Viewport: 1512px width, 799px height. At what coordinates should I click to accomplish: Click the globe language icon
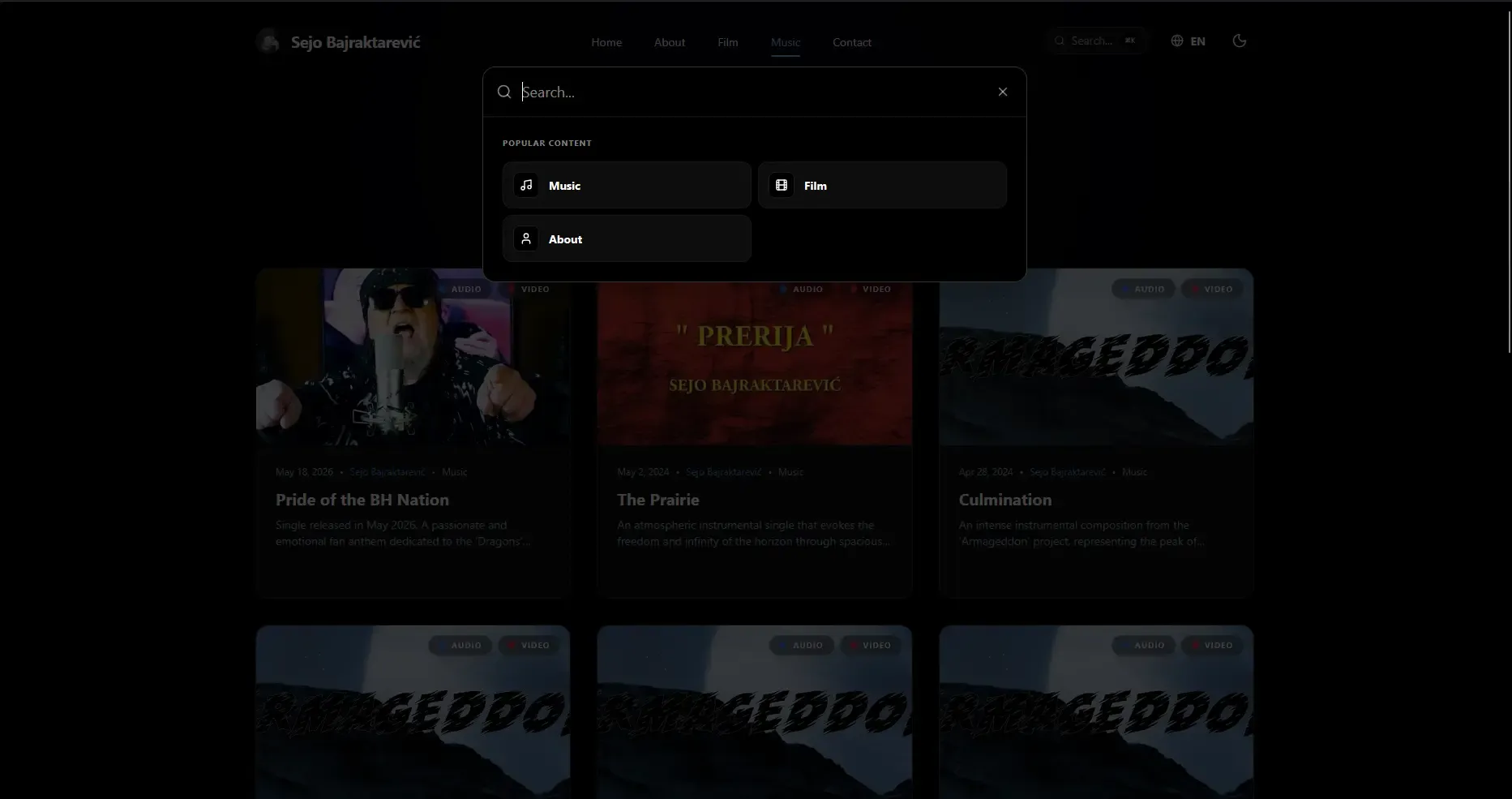[1177, 41]
